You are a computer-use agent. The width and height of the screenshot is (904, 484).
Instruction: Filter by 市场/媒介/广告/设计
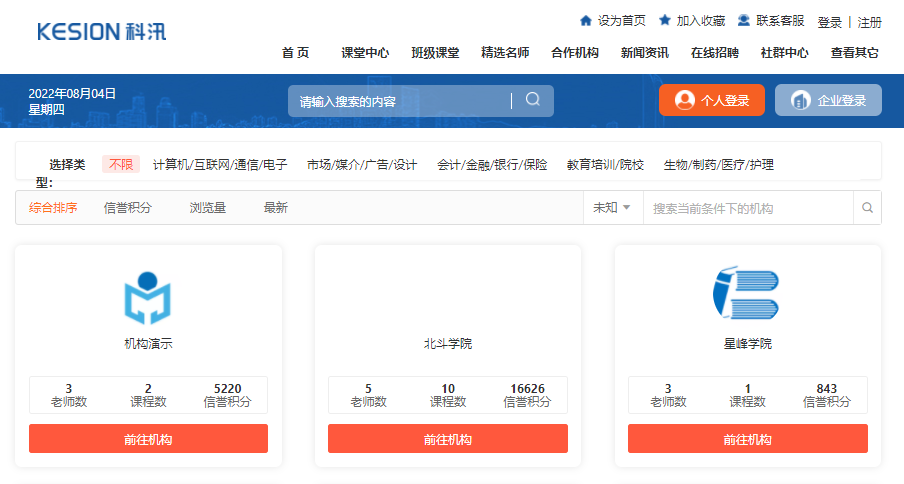click(x=362, y=165)
